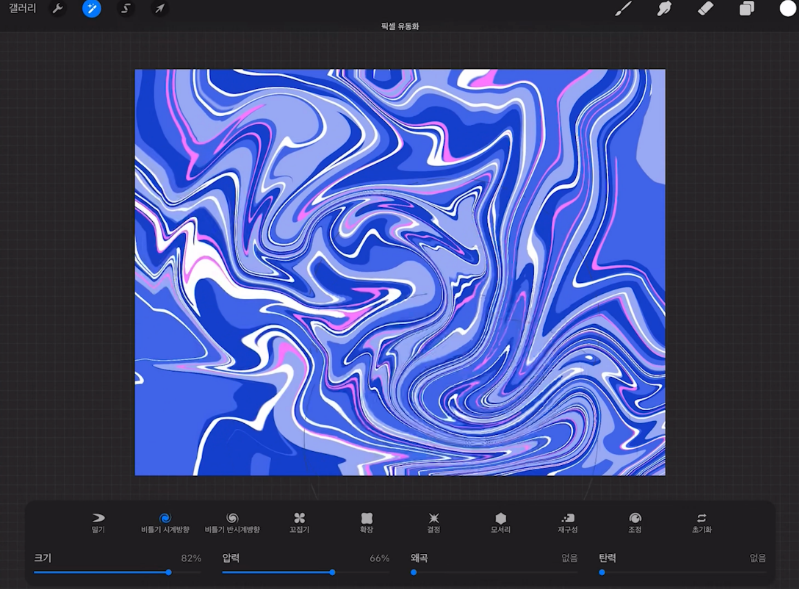Open the Actions wrench menu
799x589 pixels.
pyautogui.click(x=57, y=9)
